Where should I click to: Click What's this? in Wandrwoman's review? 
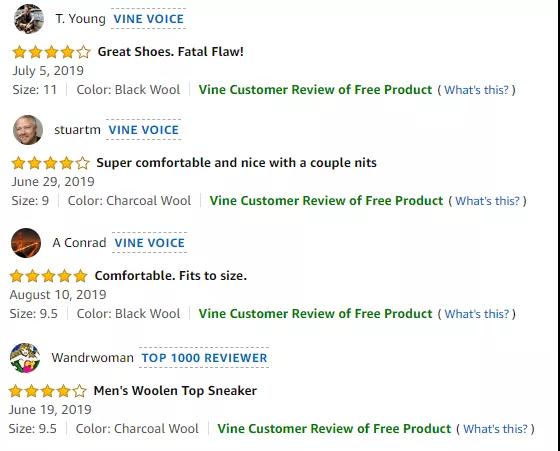pos(495,429)
